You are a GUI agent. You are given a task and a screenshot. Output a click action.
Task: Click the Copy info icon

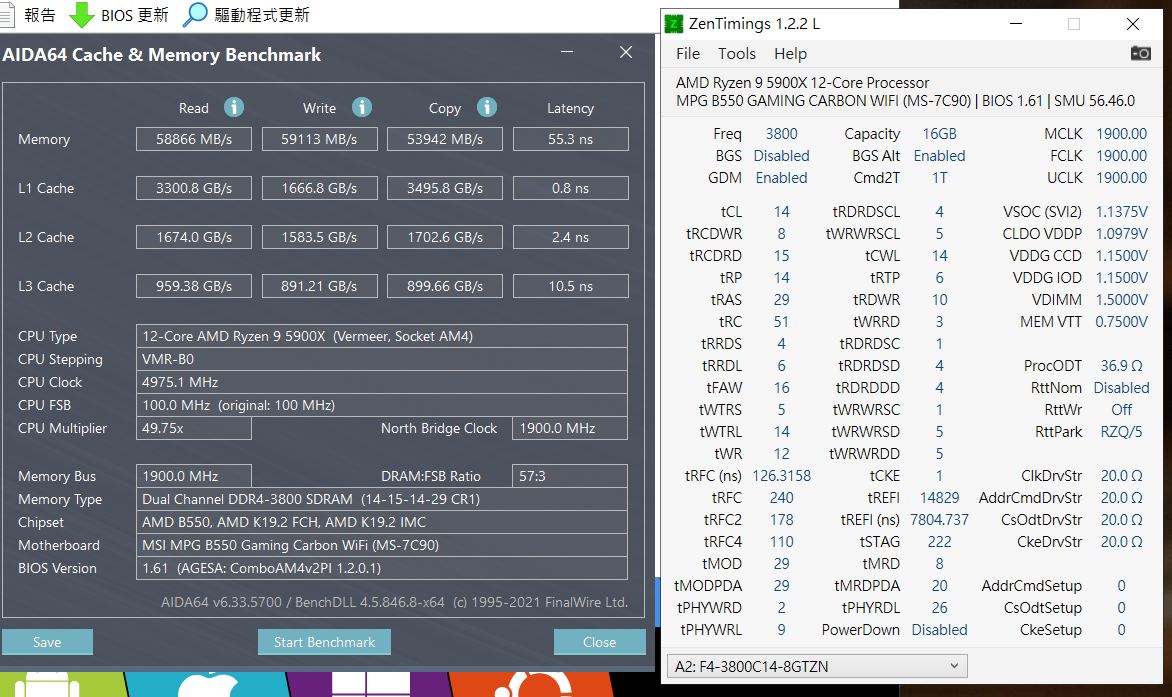(x=487, y=108)
